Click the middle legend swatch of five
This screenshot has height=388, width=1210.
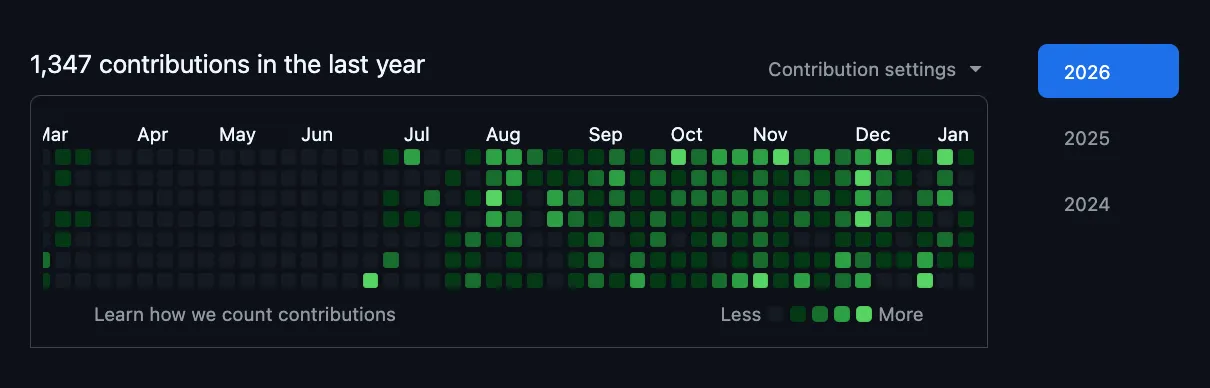pos(820,314)
